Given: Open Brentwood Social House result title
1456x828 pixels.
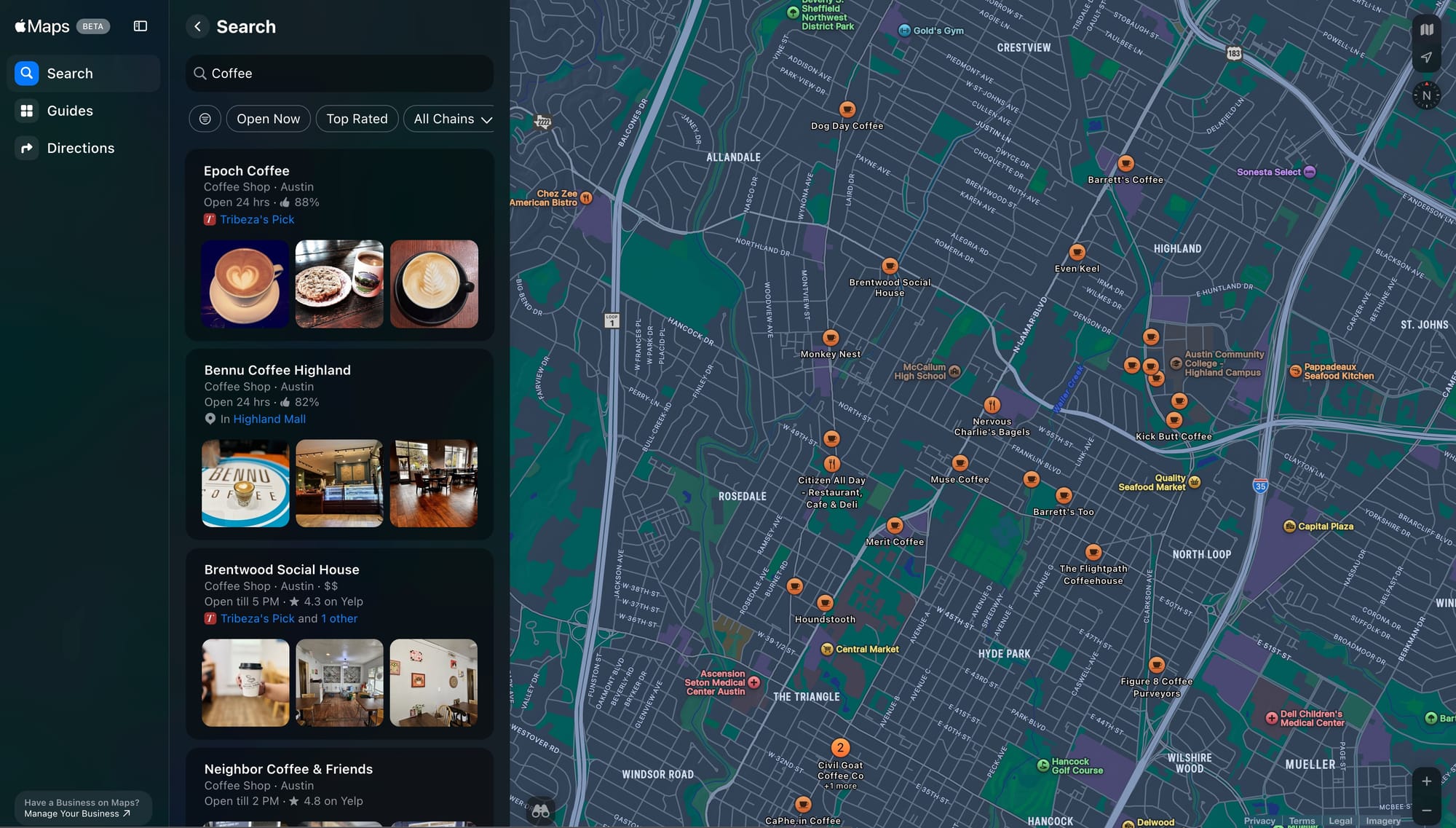Looking at the screenshot, I should (282, 570).
